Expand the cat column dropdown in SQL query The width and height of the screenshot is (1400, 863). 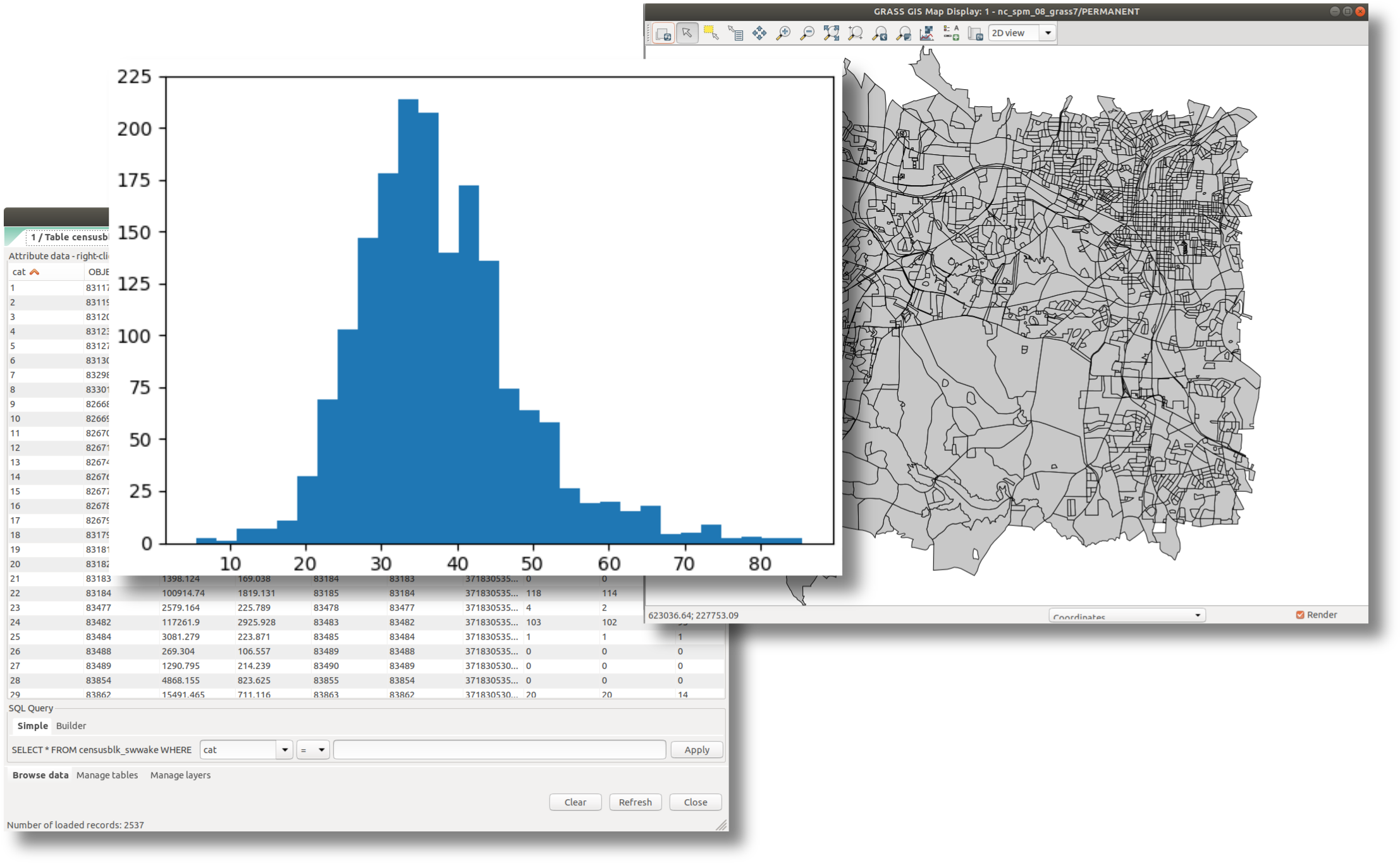(x=285, y=750)
